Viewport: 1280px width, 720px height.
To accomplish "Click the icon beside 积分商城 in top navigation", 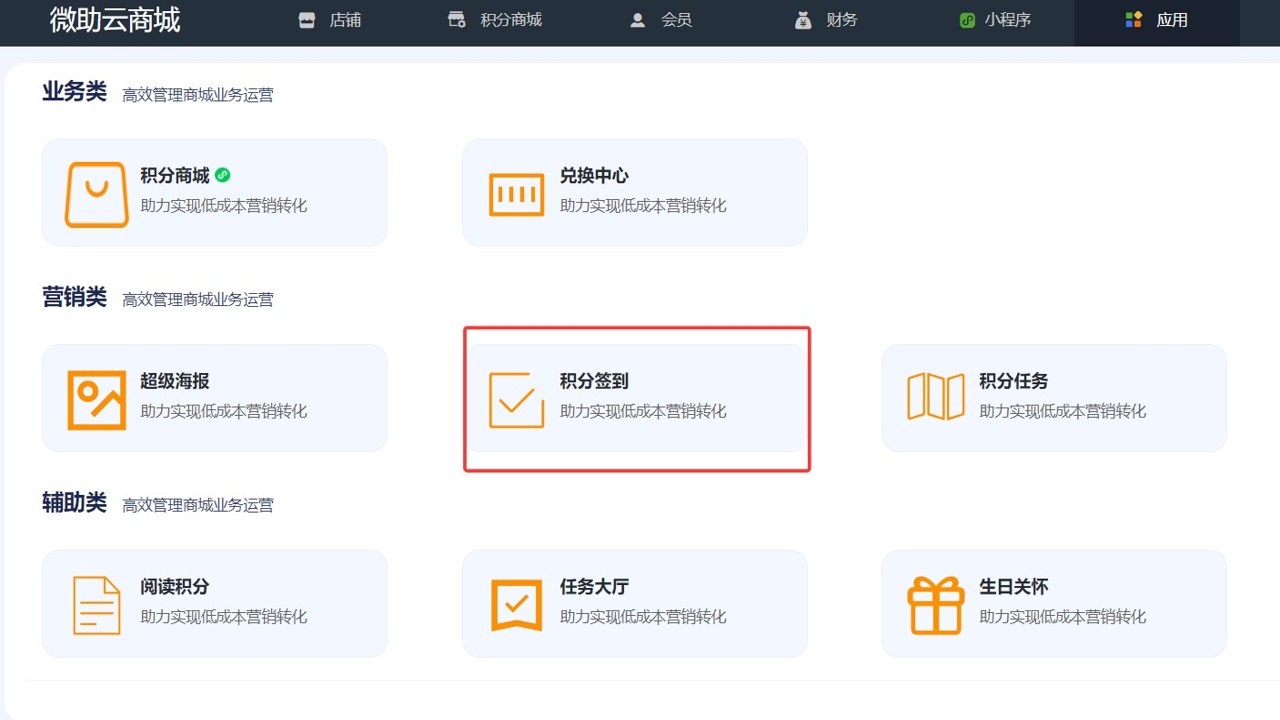I will 457,20.
